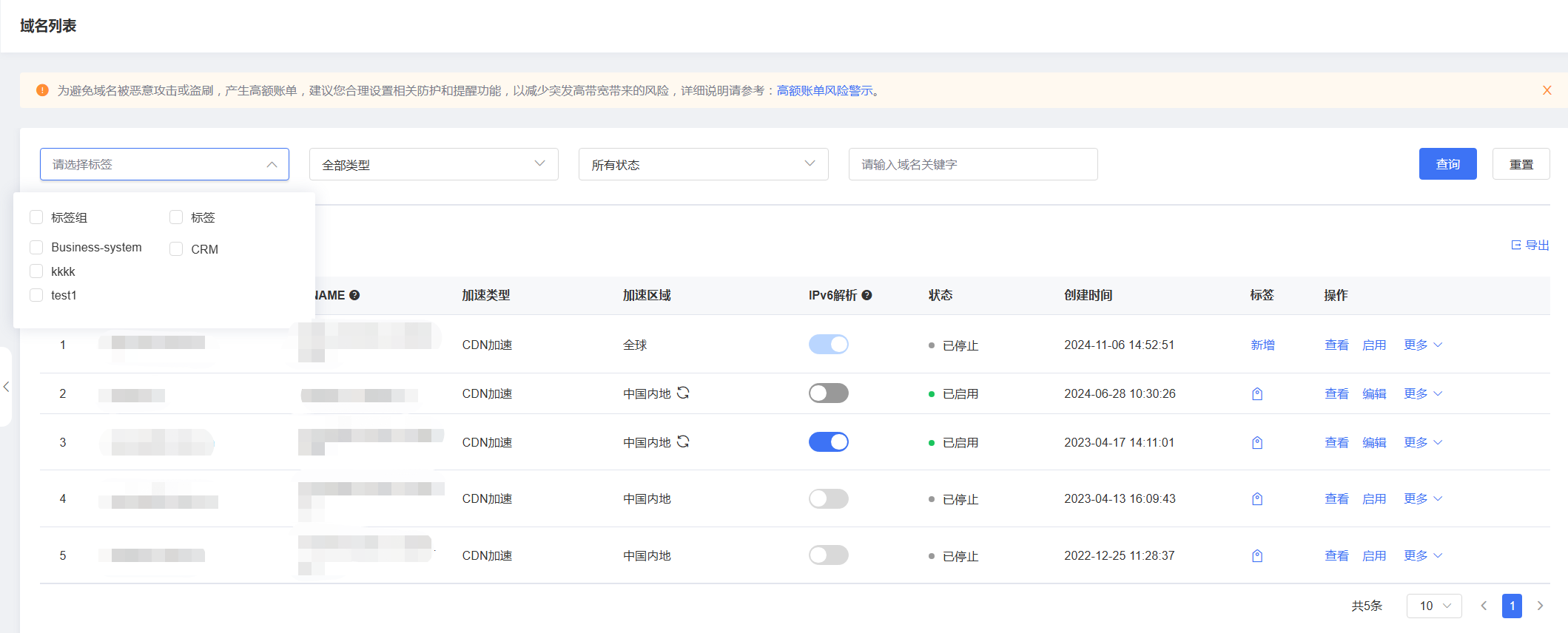Click 编辑 in row 2
Screen dimensions: 1568x633
pyautogui.click(x=1374, y=393)
